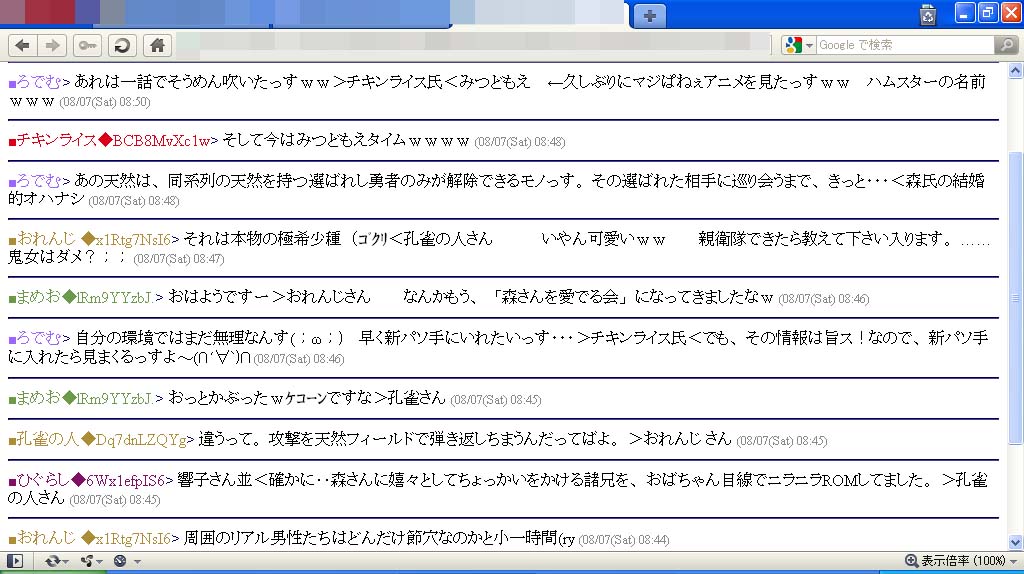1024x574 pixels.
Task: Click the name チキンライス◆BCB8MvXc1w
Action: pyautogui.click(x=113, y=140)
